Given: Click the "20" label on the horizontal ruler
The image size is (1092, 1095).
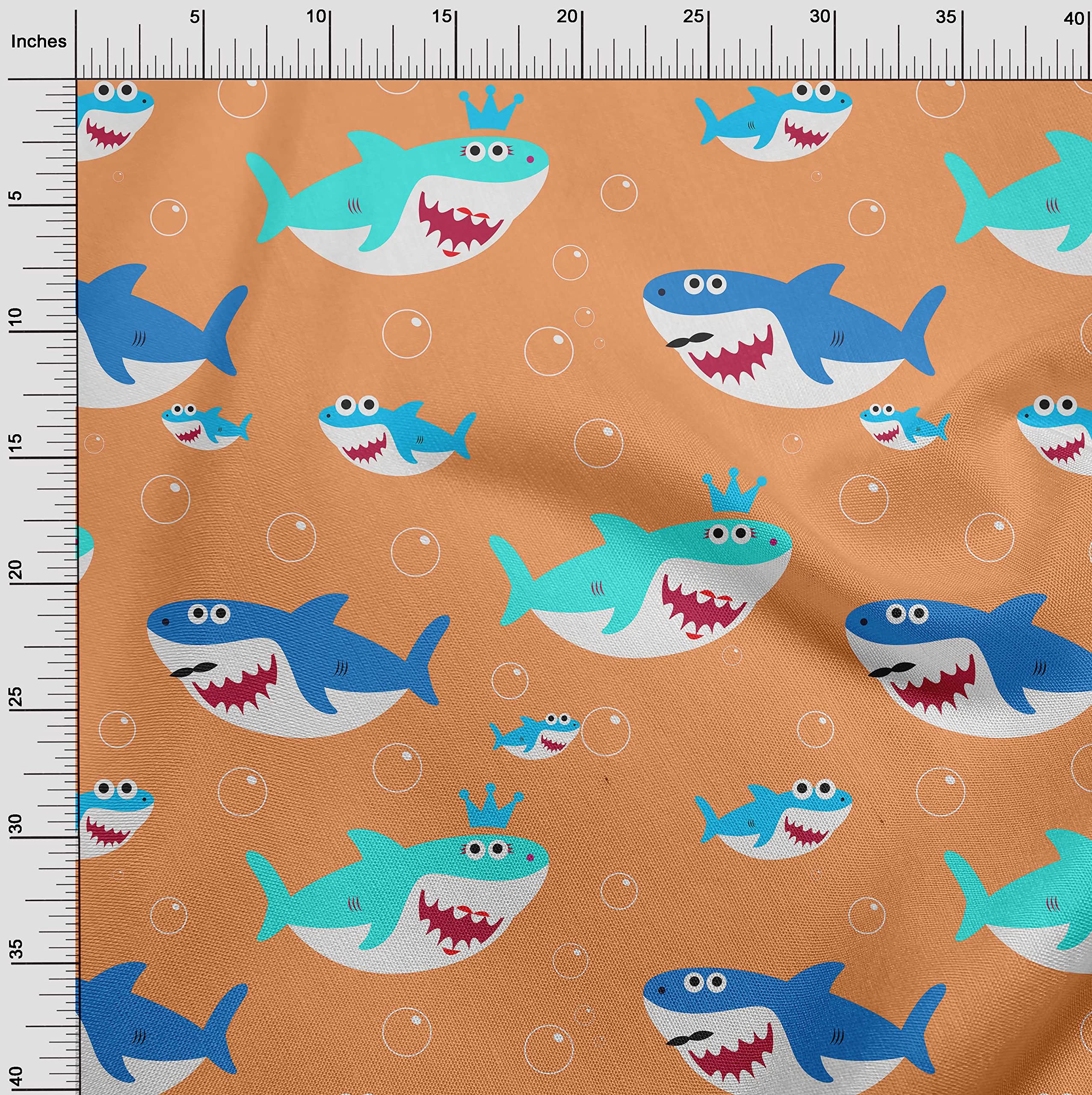Looking at the screenshot, I should click(567, 17).
